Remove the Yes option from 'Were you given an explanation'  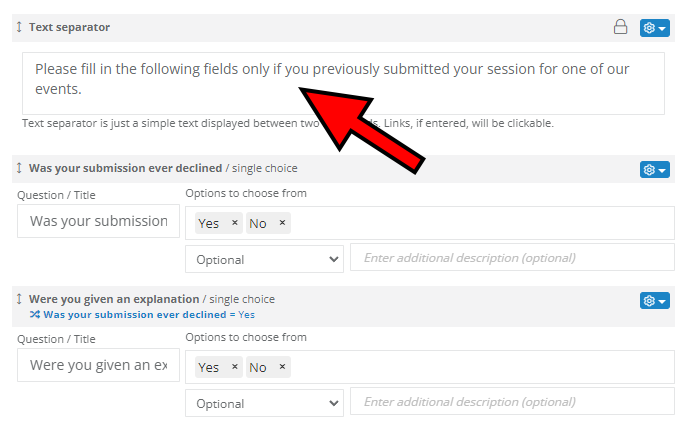click(235, 367)
